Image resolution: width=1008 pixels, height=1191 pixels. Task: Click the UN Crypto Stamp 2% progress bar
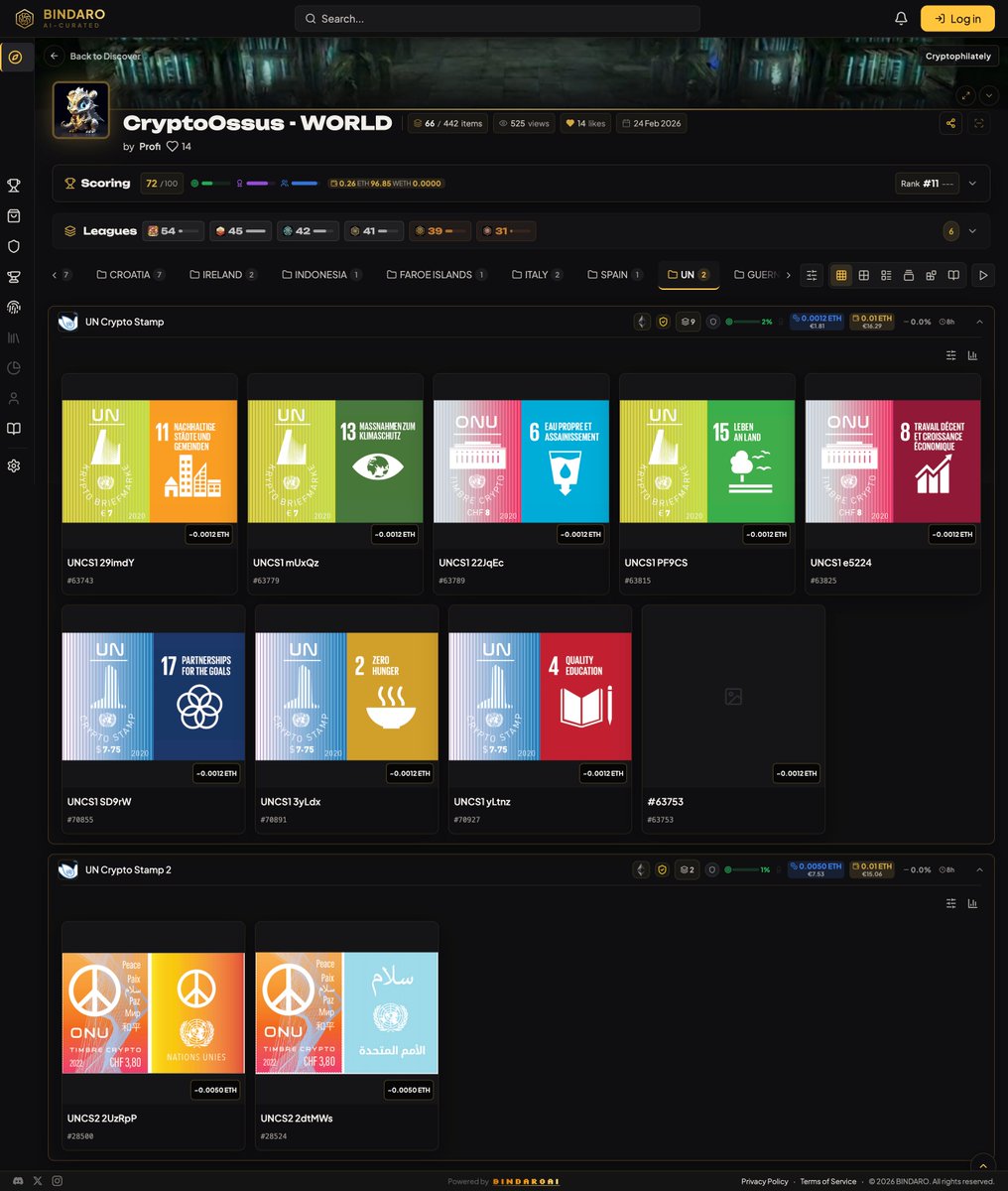click(749, 322)
